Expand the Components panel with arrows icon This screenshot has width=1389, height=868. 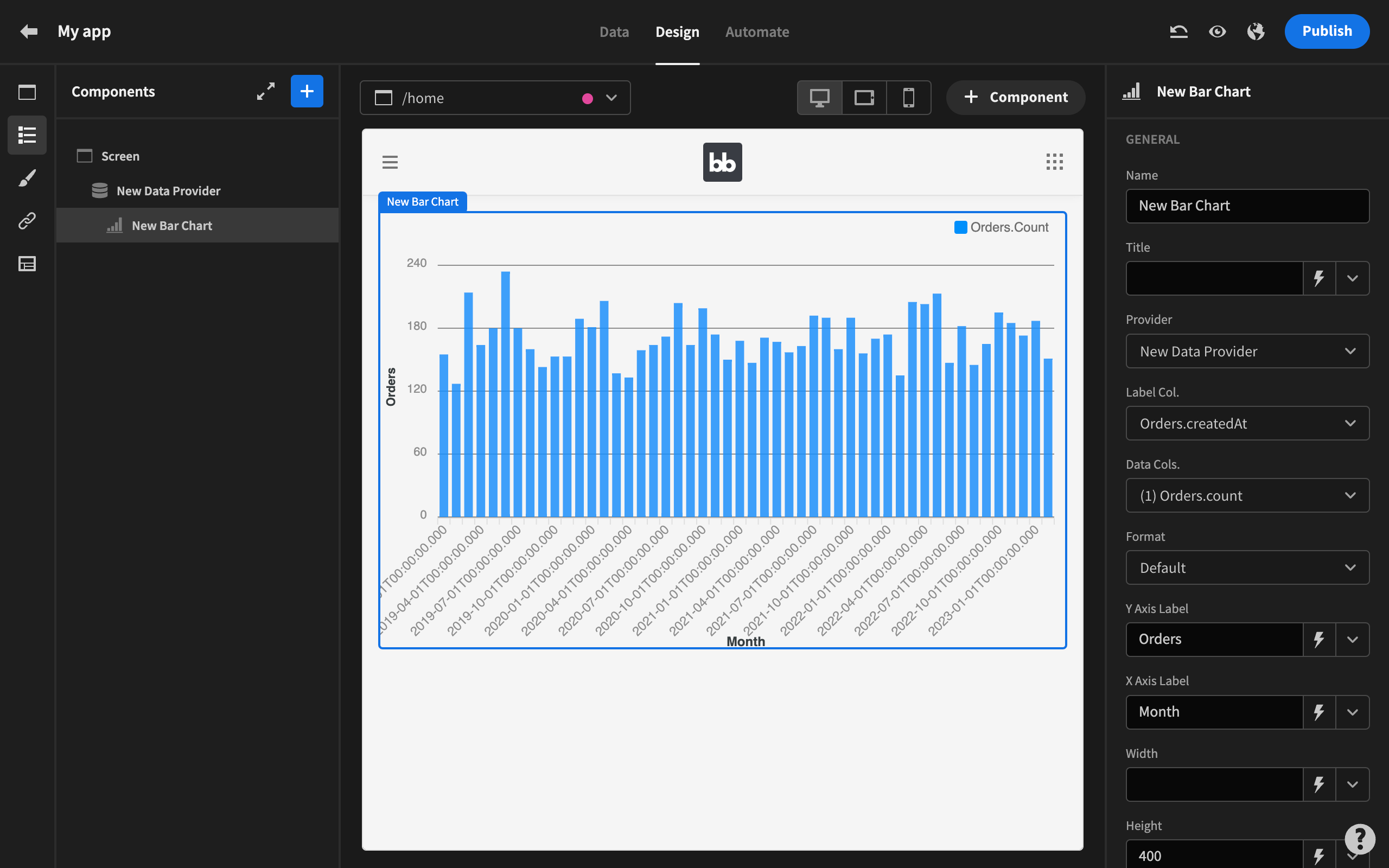[266, 91]
